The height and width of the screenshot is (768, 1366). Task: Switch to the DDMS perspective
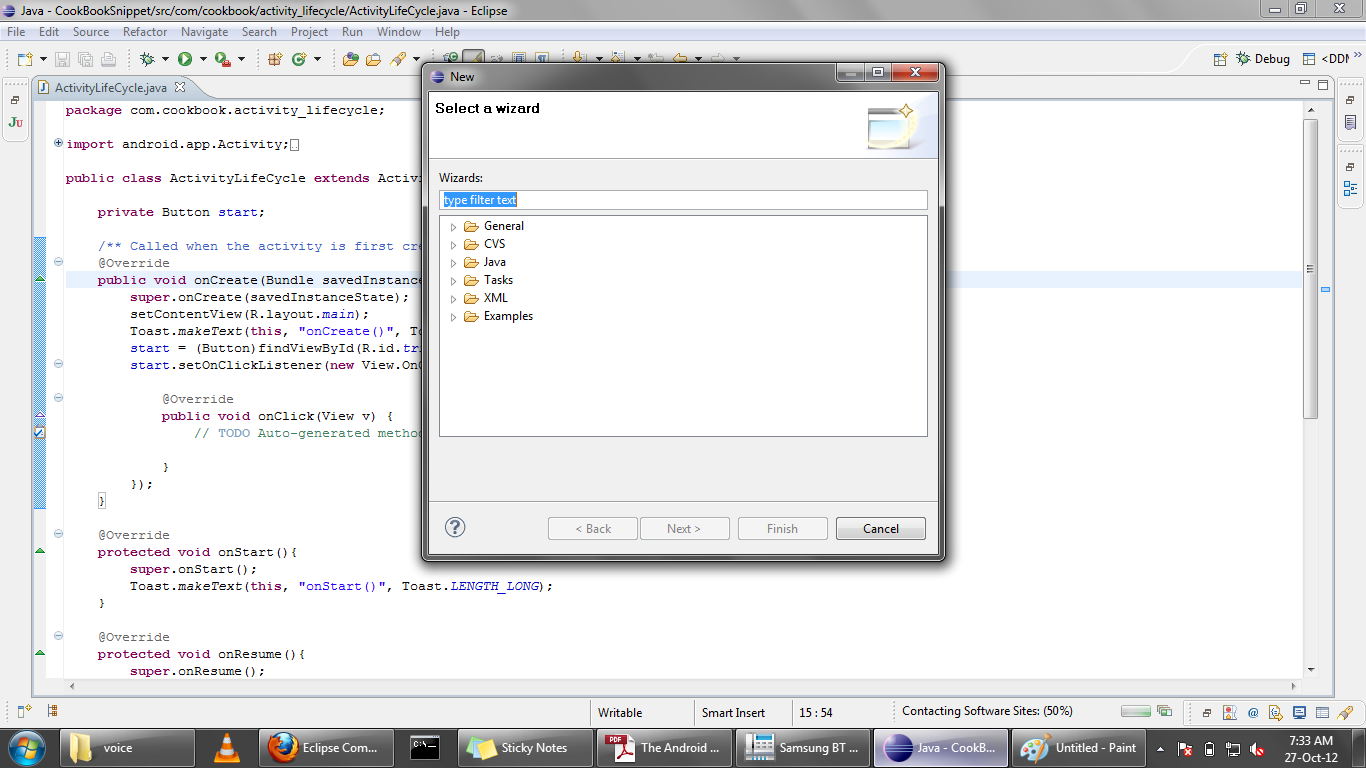pos(1326,59)
